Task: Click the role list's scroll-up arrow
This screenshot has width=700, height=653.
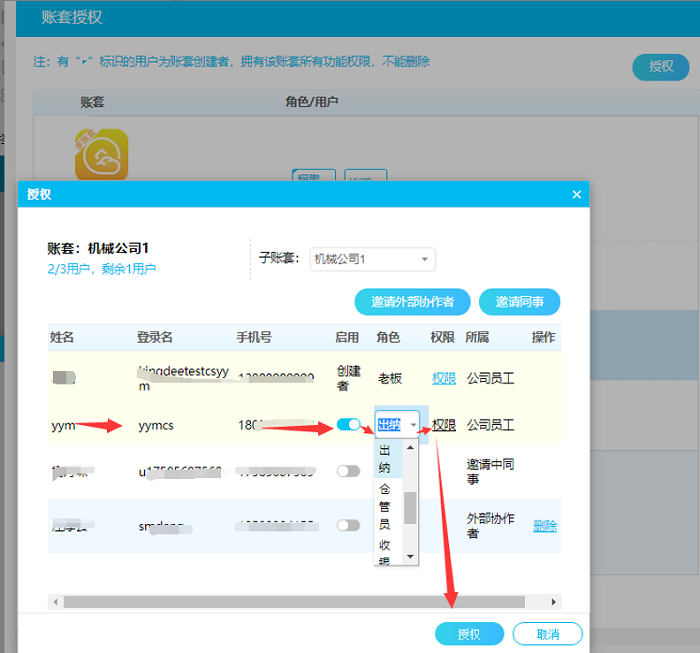Action: [410, 448]
